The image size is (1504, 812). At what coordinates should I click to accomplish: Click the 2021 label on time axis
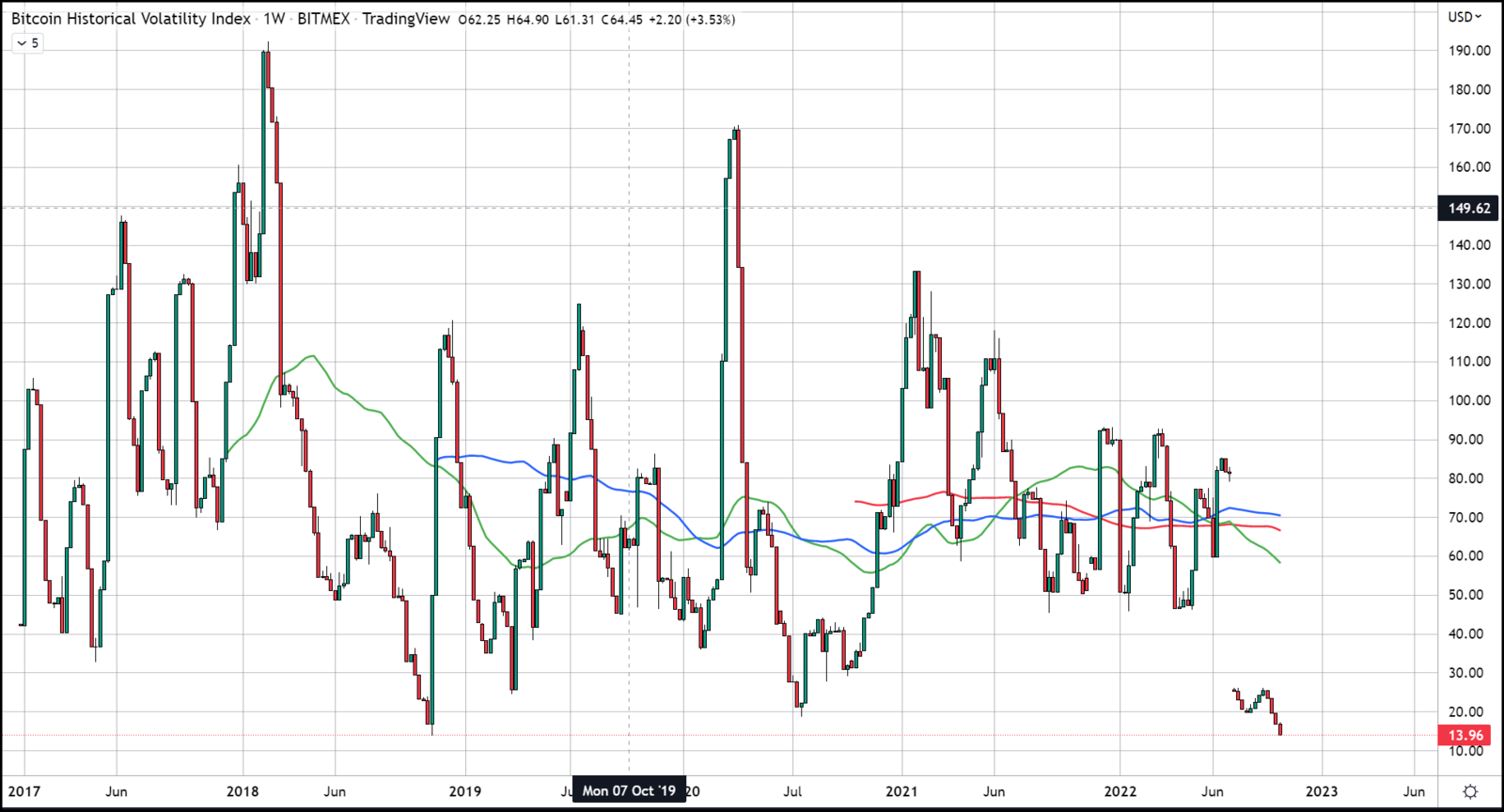point(901,791)
